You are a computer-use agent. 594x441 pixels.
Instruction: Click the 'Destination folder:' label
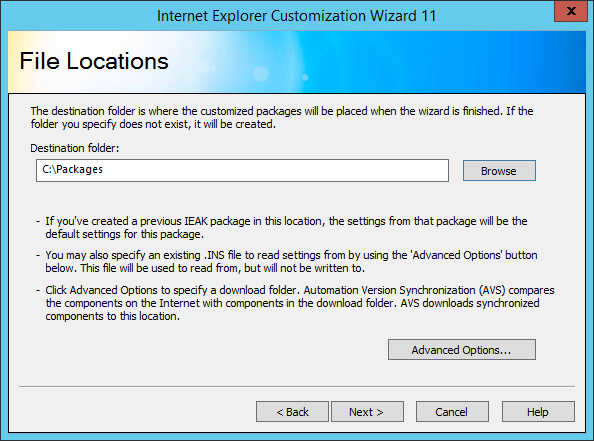[x=75, y=148]
